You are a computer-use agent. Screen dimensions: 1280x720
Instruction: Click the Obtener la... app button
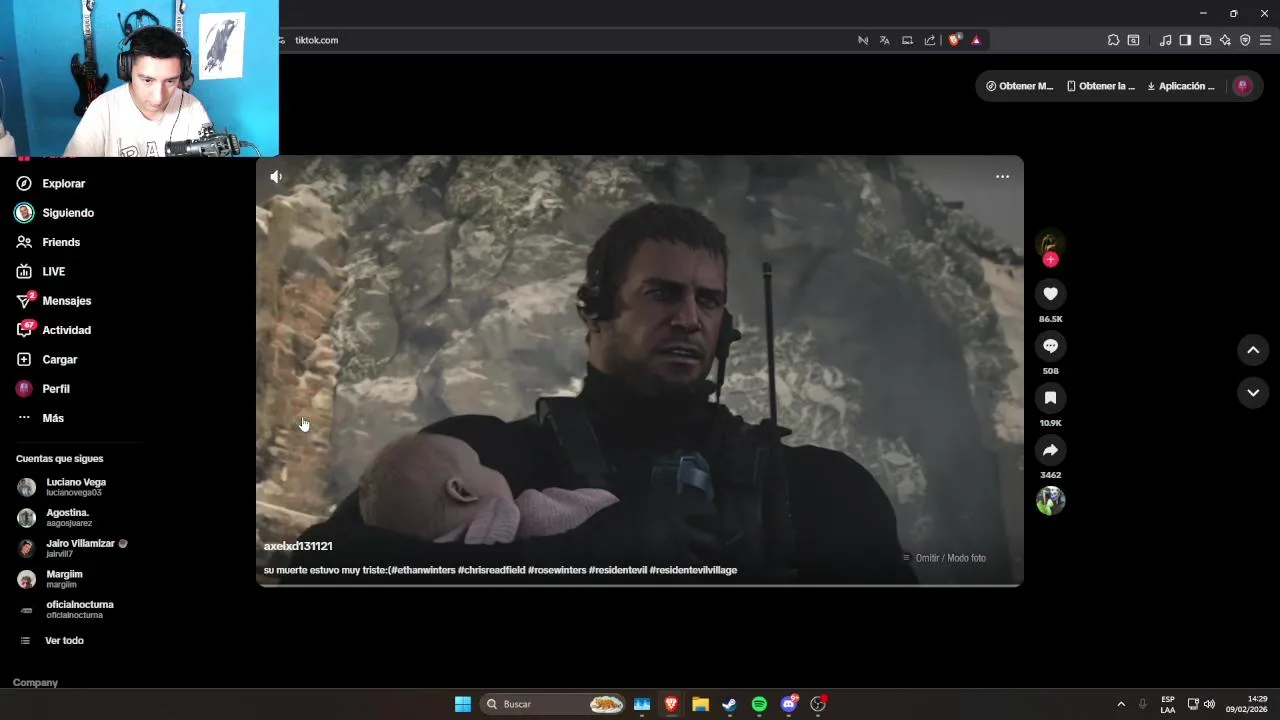pos(1101,86)
